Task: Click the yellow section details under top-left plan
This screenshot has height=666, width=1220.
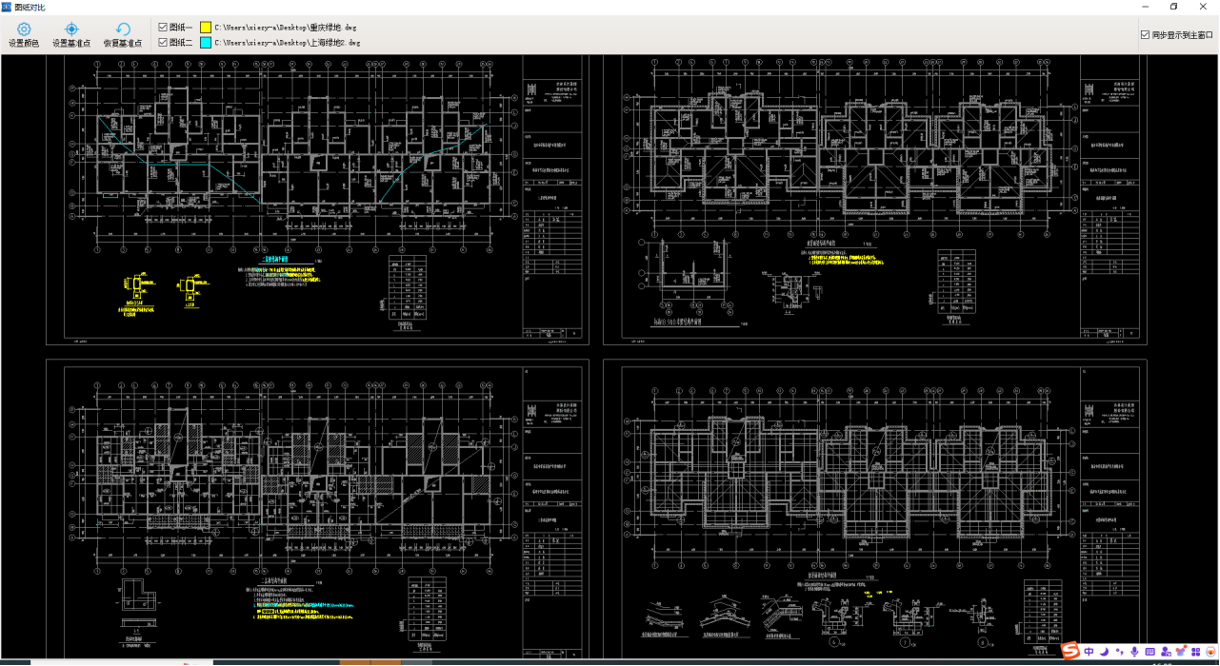Action: tap(162, 294)
